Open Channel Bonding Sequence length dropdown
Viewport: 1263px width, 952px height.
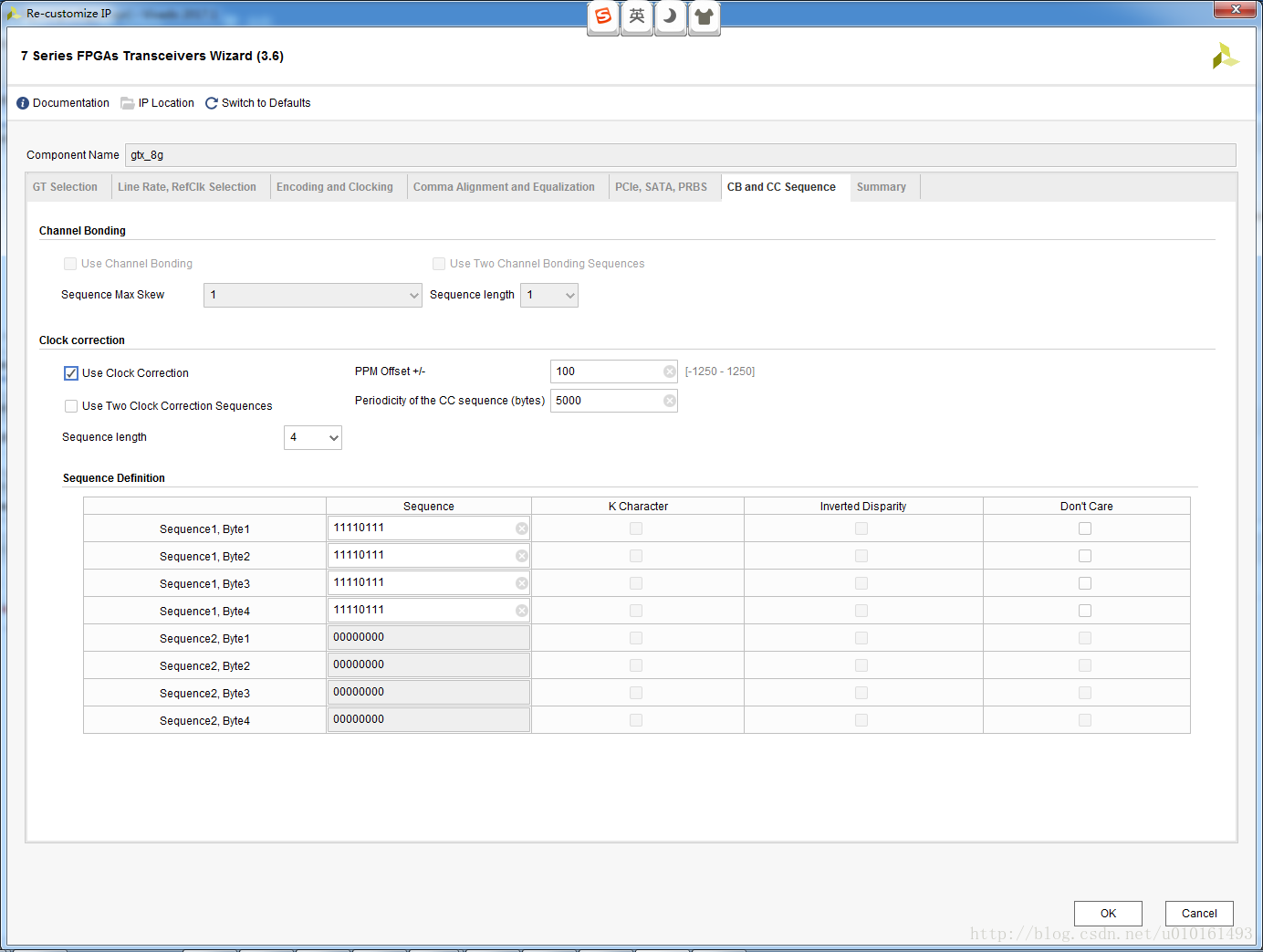pos(549,295)
